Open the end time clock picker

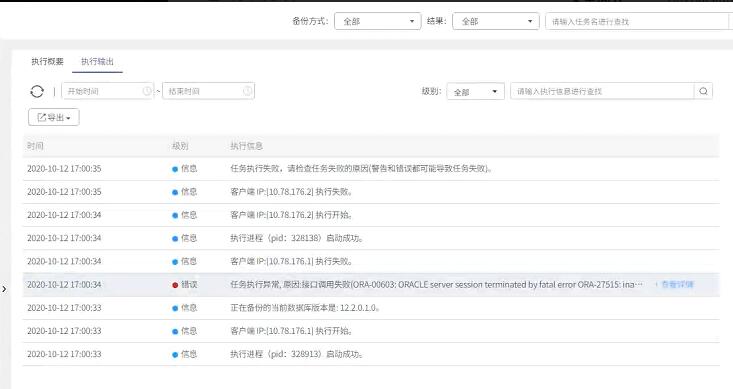[x=248, y=91]
